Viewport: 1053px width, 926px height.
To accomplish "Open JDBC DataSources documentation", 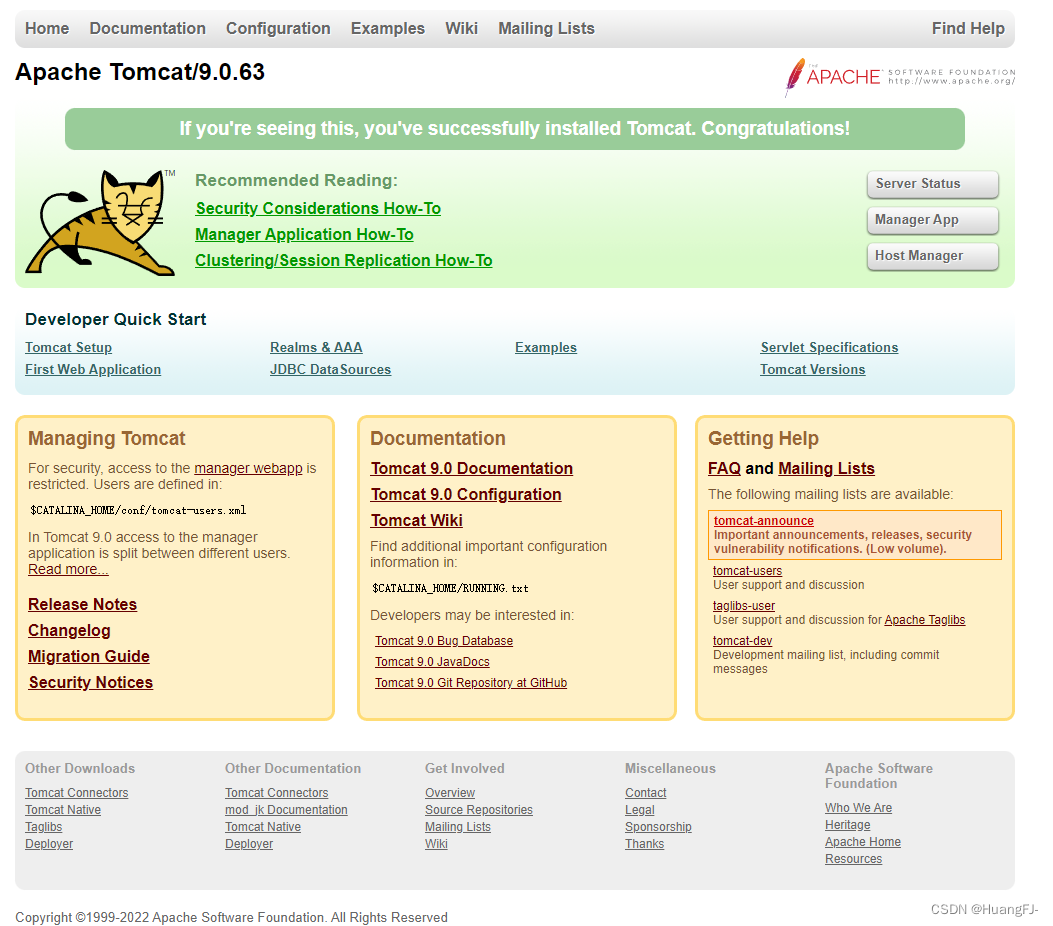I will [330, 369].
